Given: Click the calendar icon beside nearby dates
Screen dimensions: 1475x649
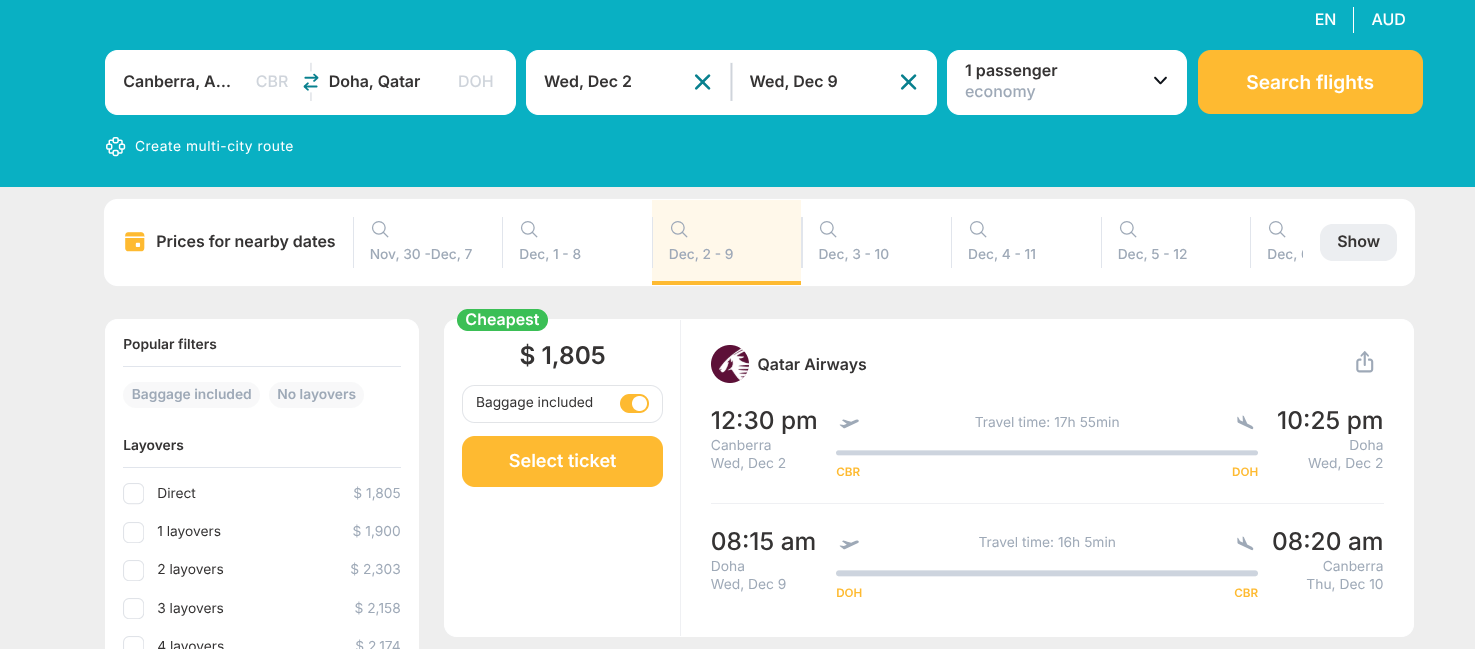Looking at the screenshot, I should [135, 242].
